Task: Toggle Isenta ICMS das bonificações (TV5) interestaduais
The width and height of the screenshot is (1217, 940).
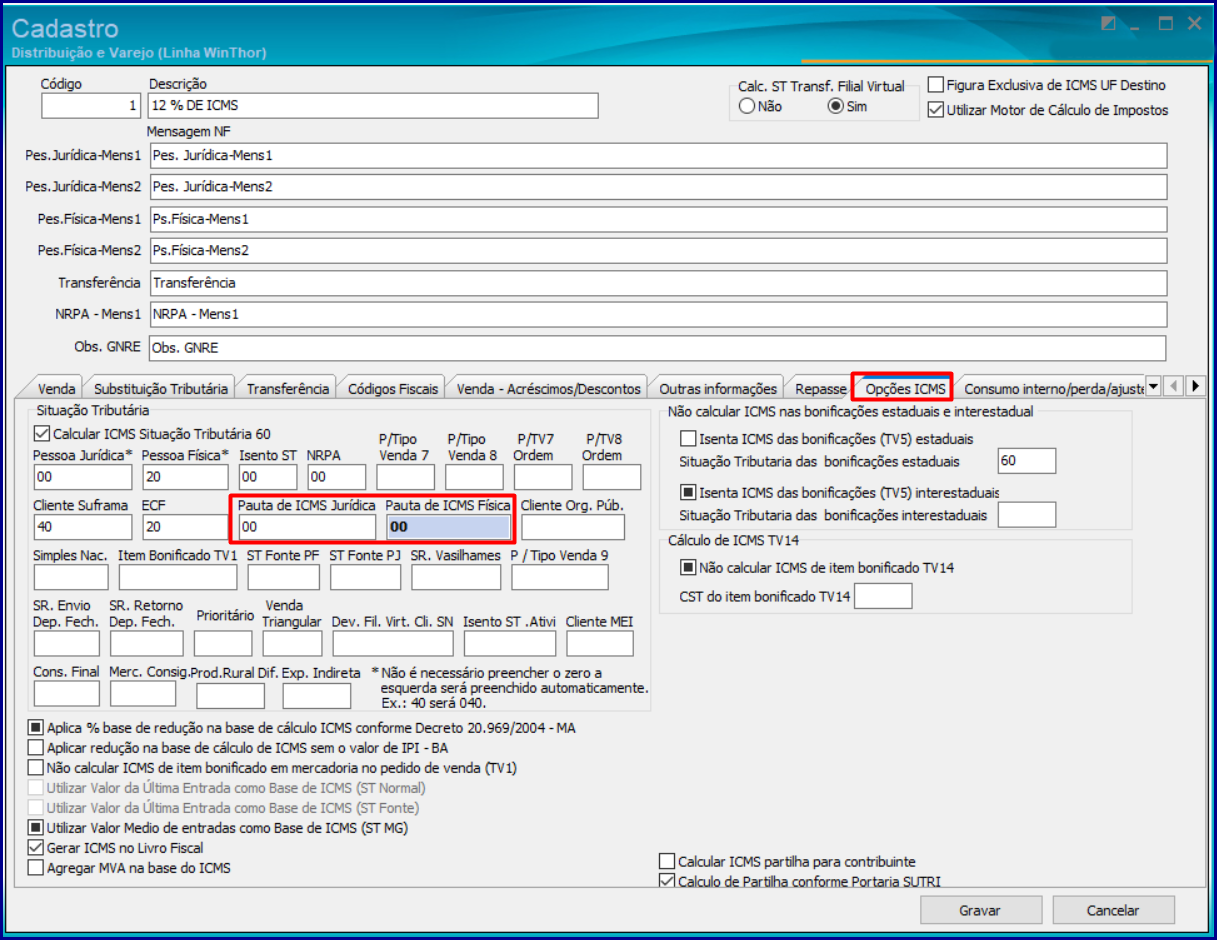Action: tap(688, 492)
